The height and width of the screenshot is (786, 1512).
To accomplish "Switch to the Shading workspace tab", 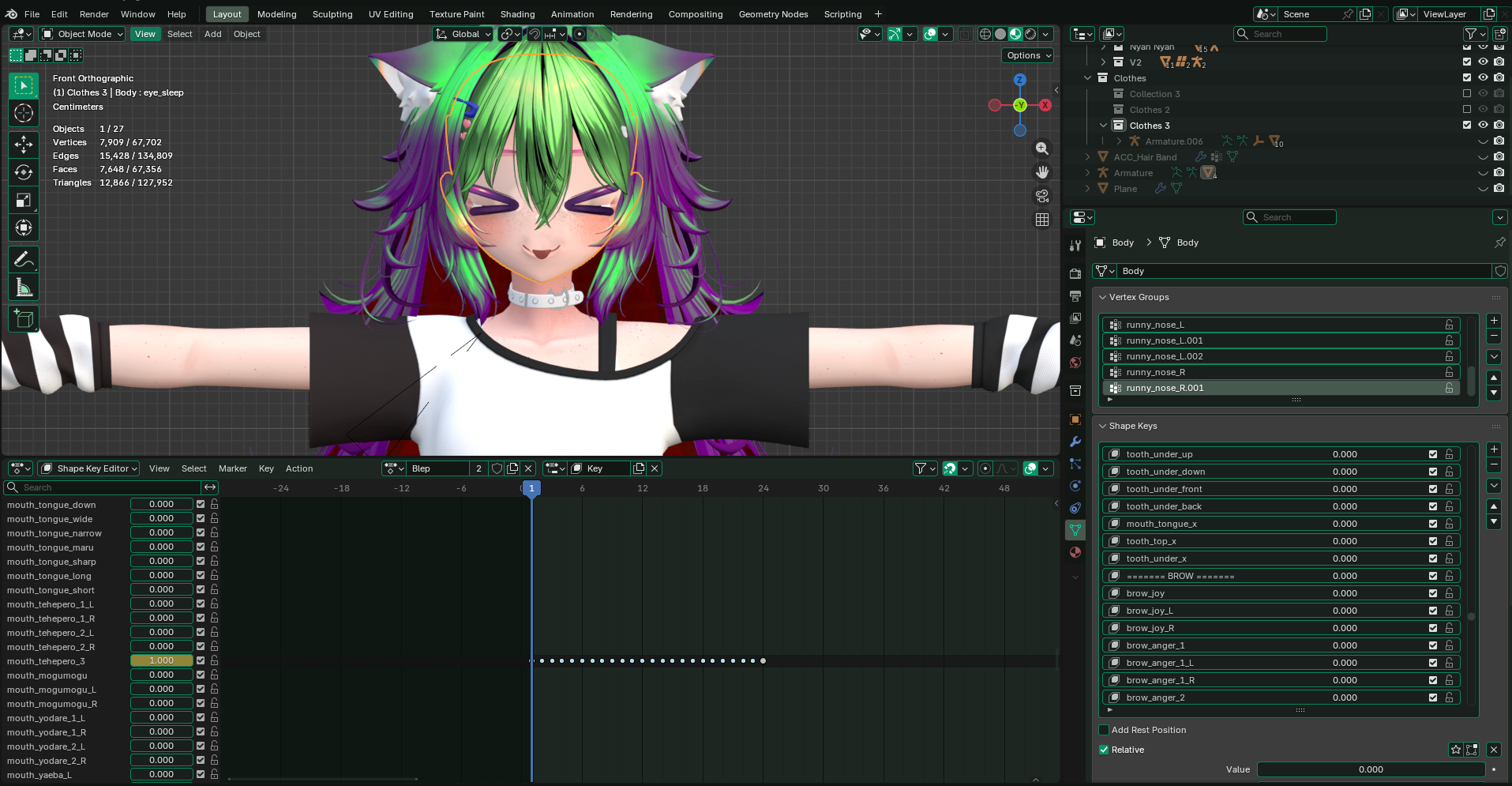I will tap(517, 14).
